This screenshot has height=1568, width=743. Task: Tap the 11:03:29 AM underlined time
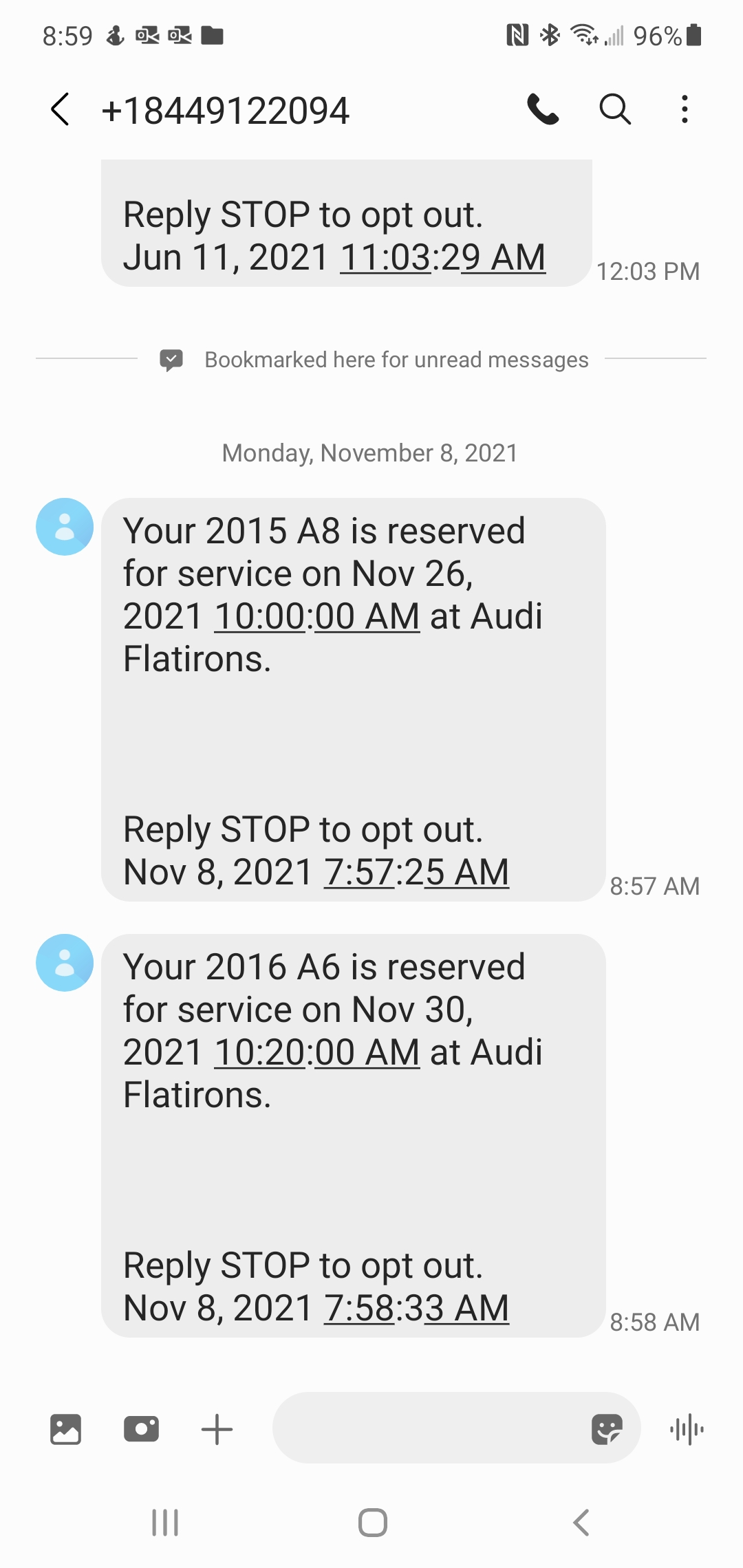coord(442,258)
